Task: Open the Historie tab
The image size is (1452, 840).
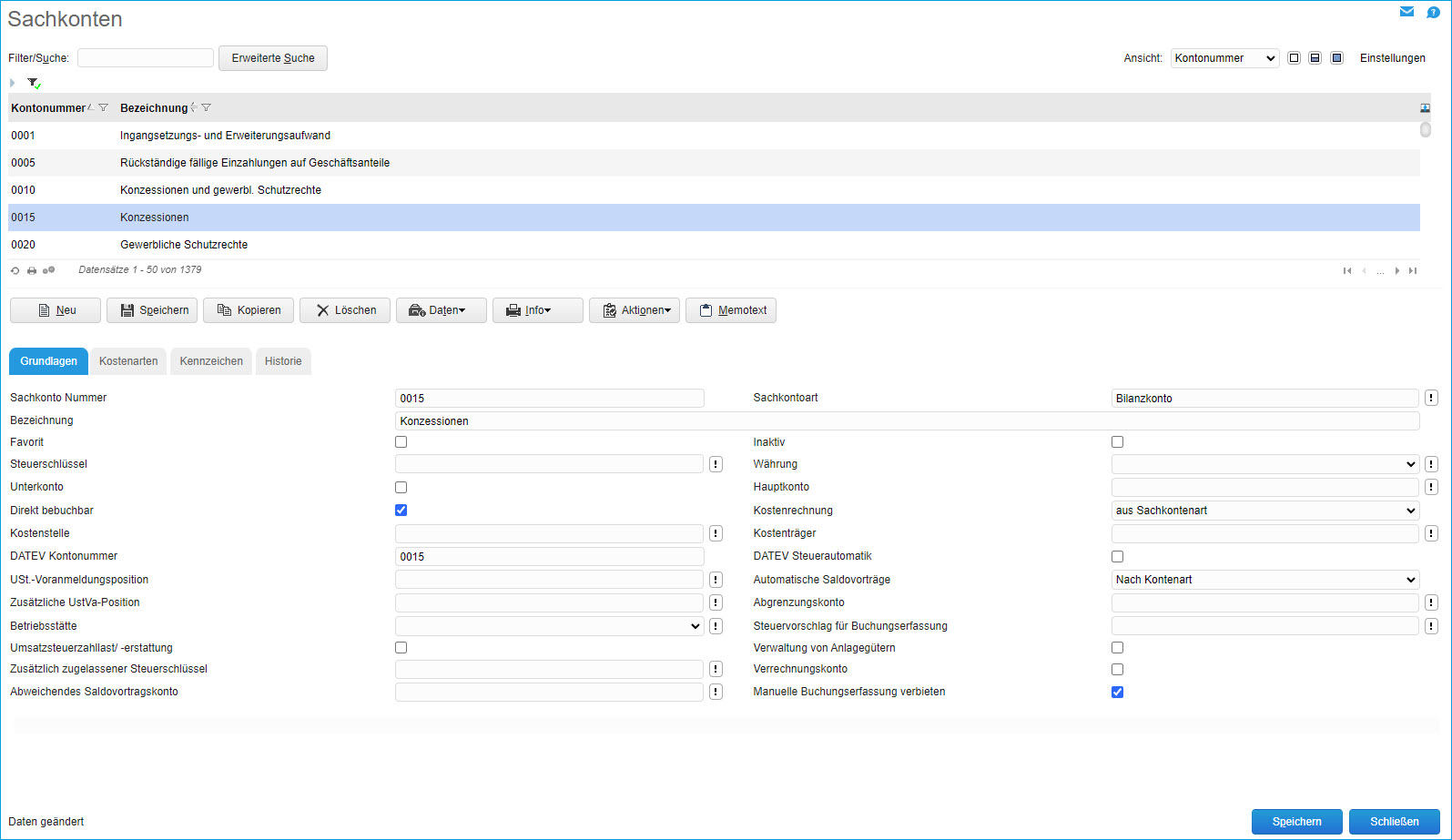Action: pyautogui.click(x=283, y=361)
